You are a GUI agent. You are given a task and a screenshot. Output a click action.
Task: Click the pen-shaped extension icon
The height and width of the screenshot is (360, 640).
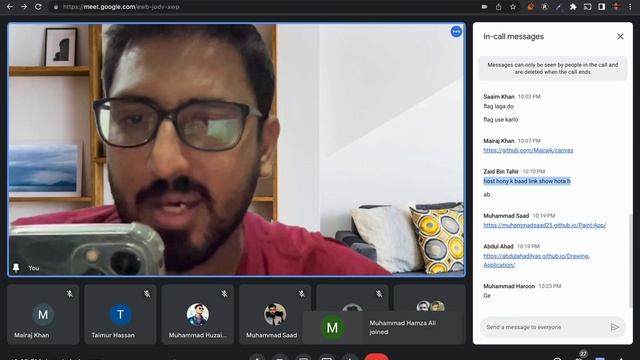click(559, 7)
